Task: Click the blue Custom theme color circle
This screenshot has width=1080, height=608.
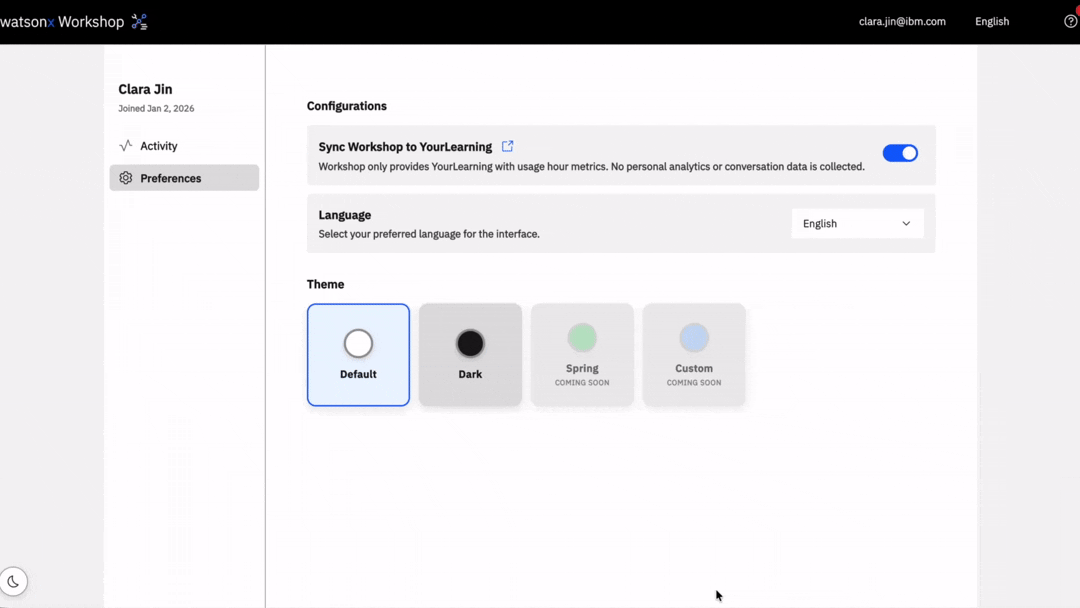Action: [x=694, y=338]
